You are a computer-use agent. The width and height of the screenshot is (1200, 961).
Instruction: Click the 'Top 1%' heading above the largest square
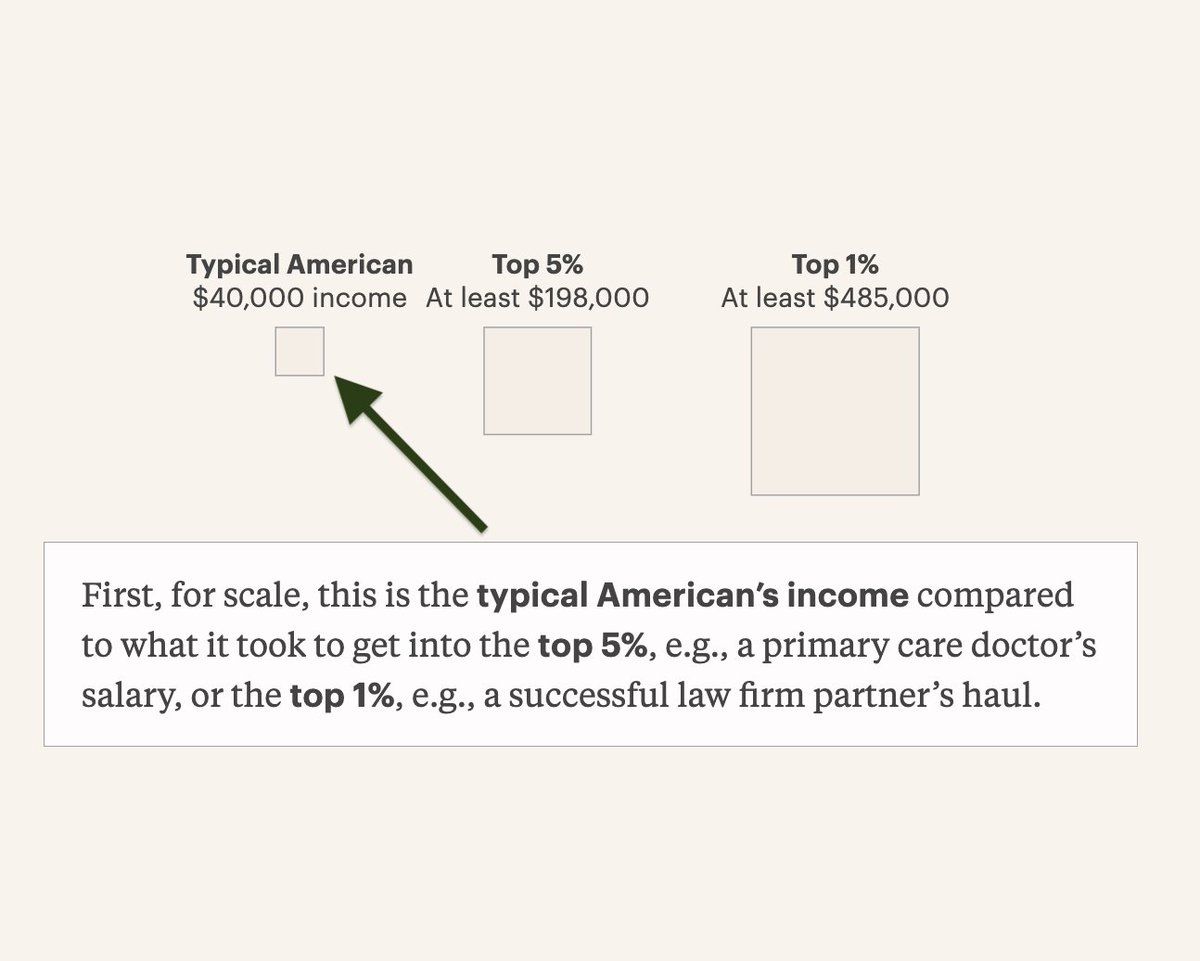pyautogui.click(x=835, y=265)
